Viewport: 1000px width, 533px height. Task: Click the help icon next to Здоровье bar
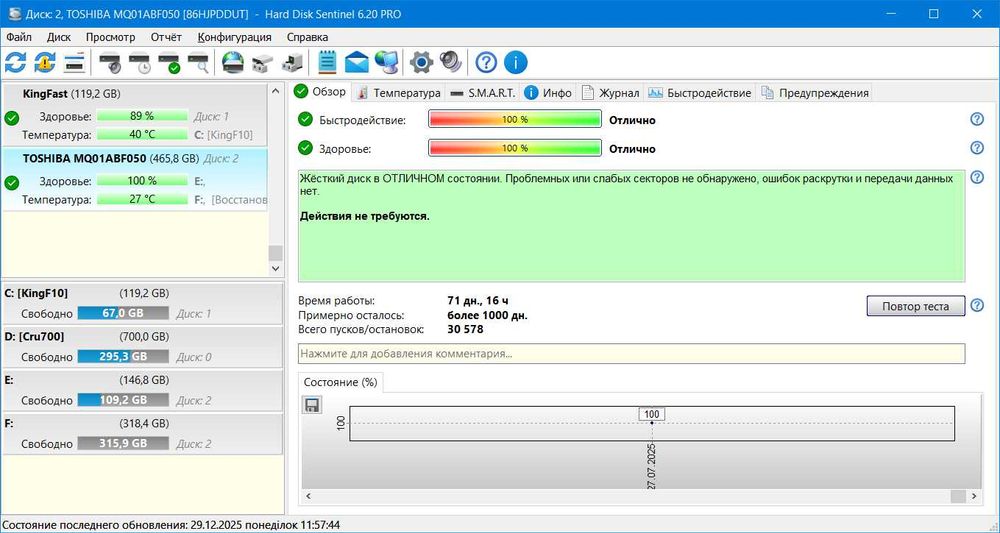click(976, 148)
